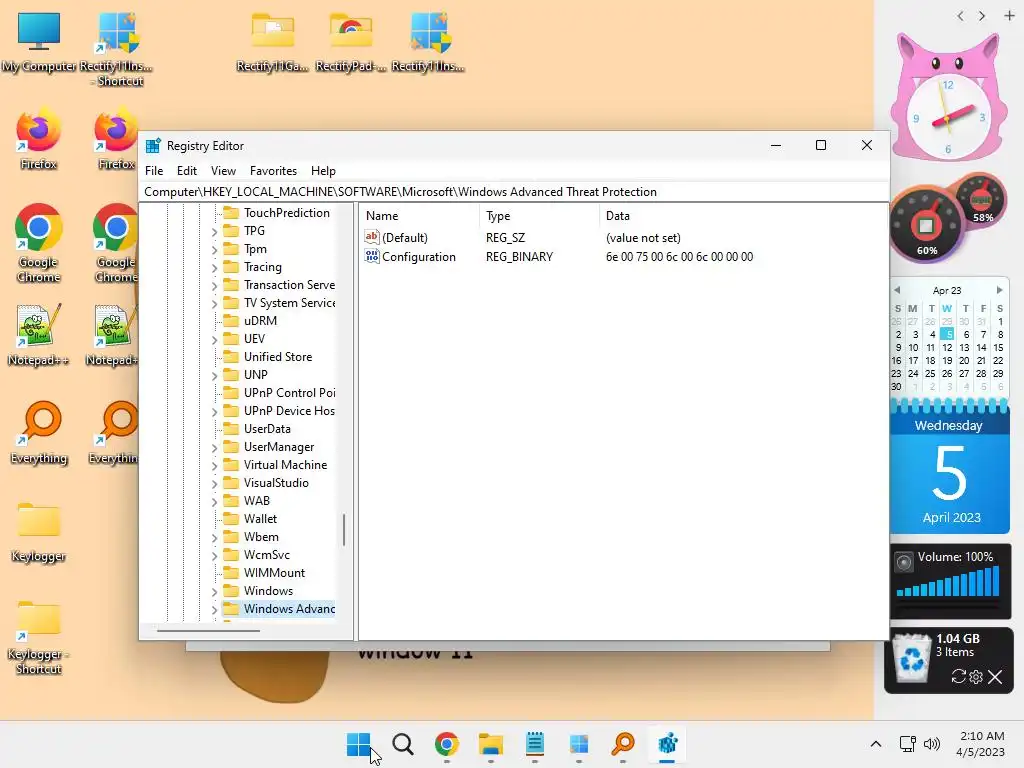Open the Help menu in Registry Editor
Screen dimensions: 1024x768
pos(323,170)
